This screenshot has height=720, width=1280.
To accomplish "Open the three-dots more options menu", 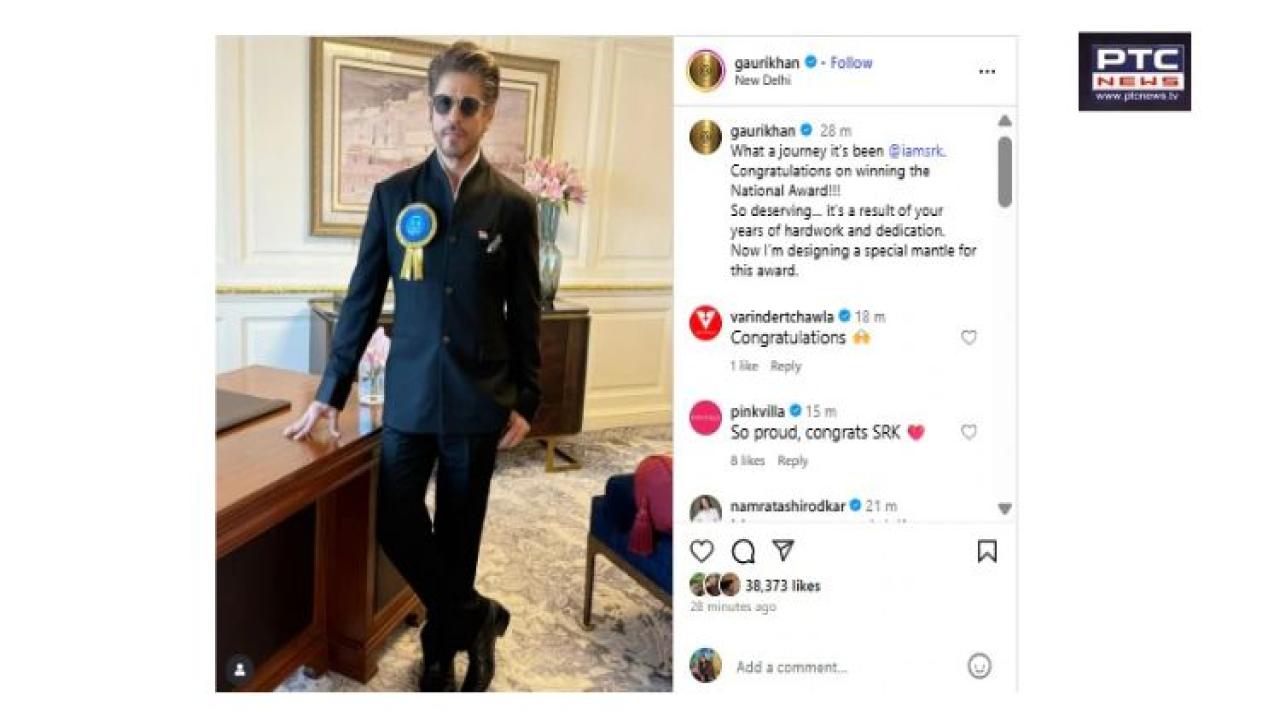I will (x=987, y=72).
